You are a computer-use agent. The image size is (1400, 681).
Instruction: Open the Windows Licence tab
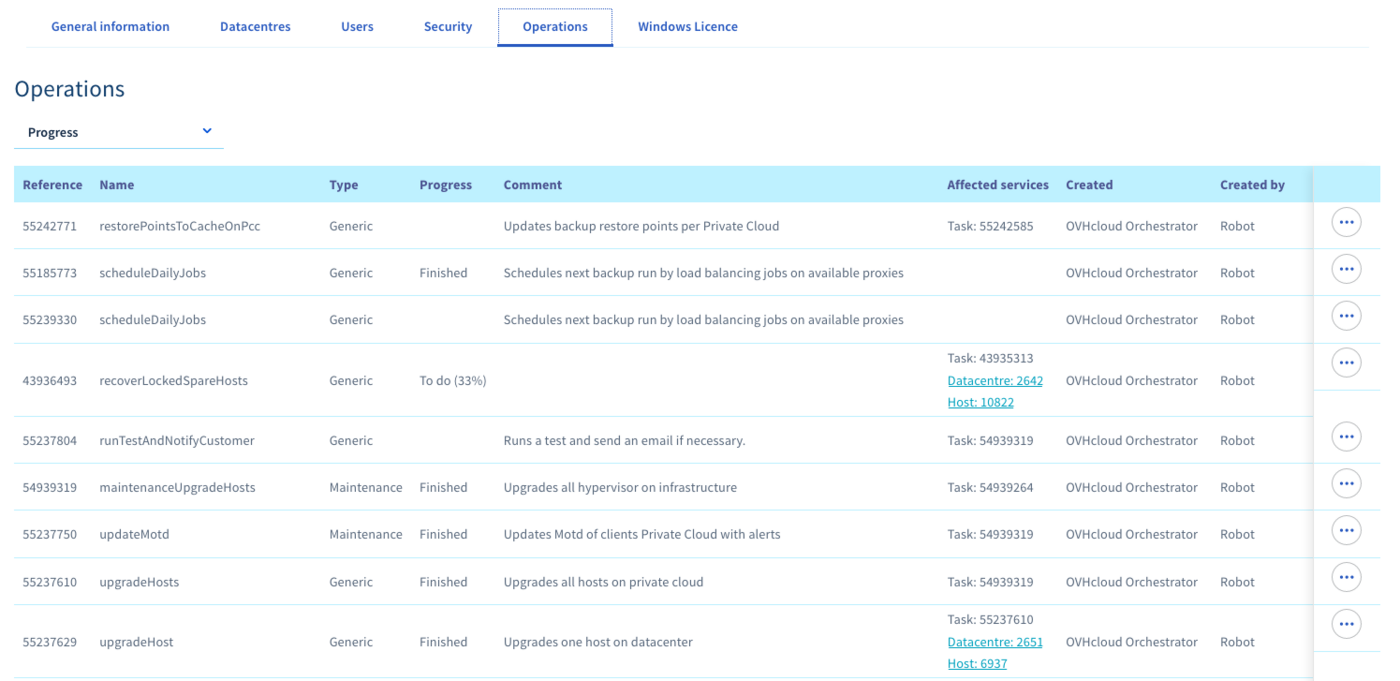(688, 27)
